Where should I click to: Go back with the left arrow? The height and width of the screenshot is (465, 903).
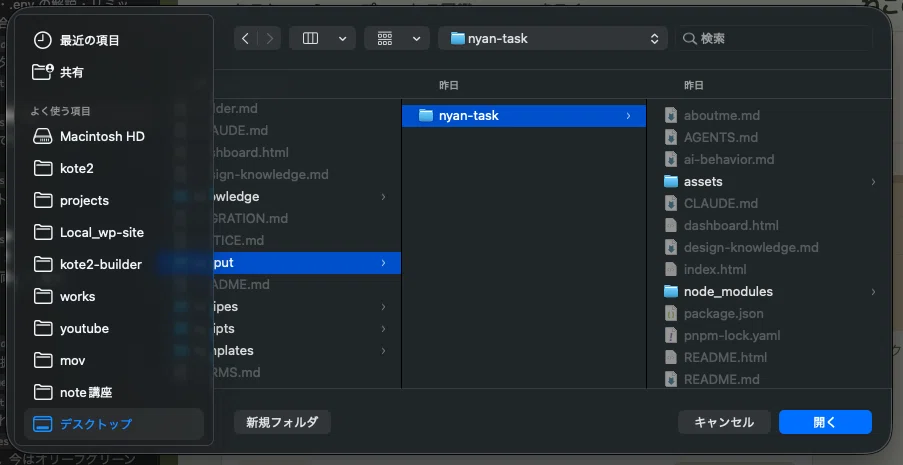pyautogui.click(x=245, y=39)
